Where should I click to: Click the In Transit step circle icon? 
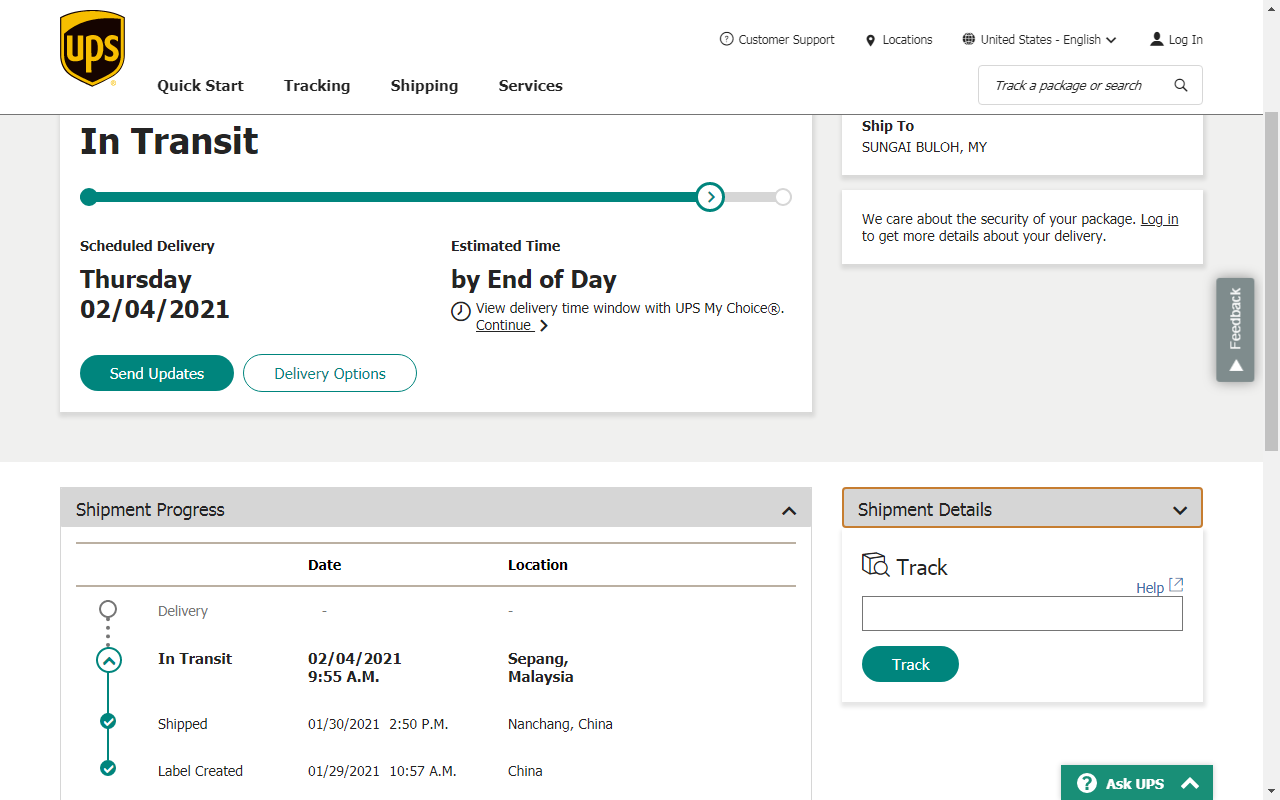point(108,660)
